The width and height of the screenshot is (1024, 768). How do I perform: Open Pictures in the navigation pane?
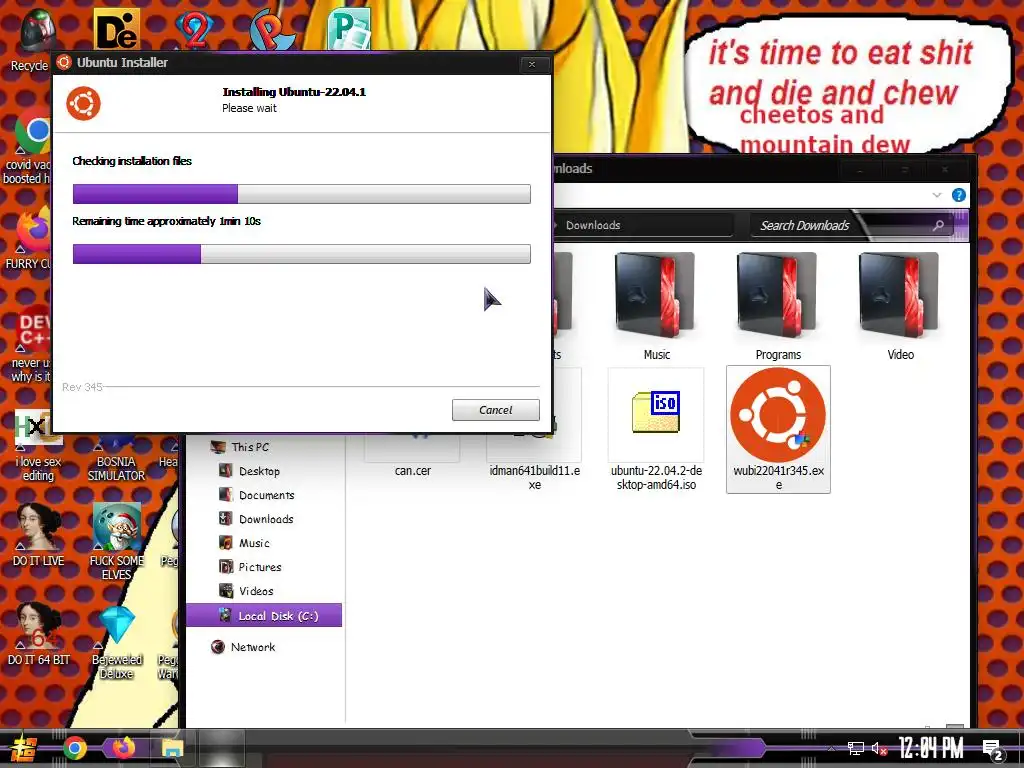pyautogui.click(x=259, y=567)
